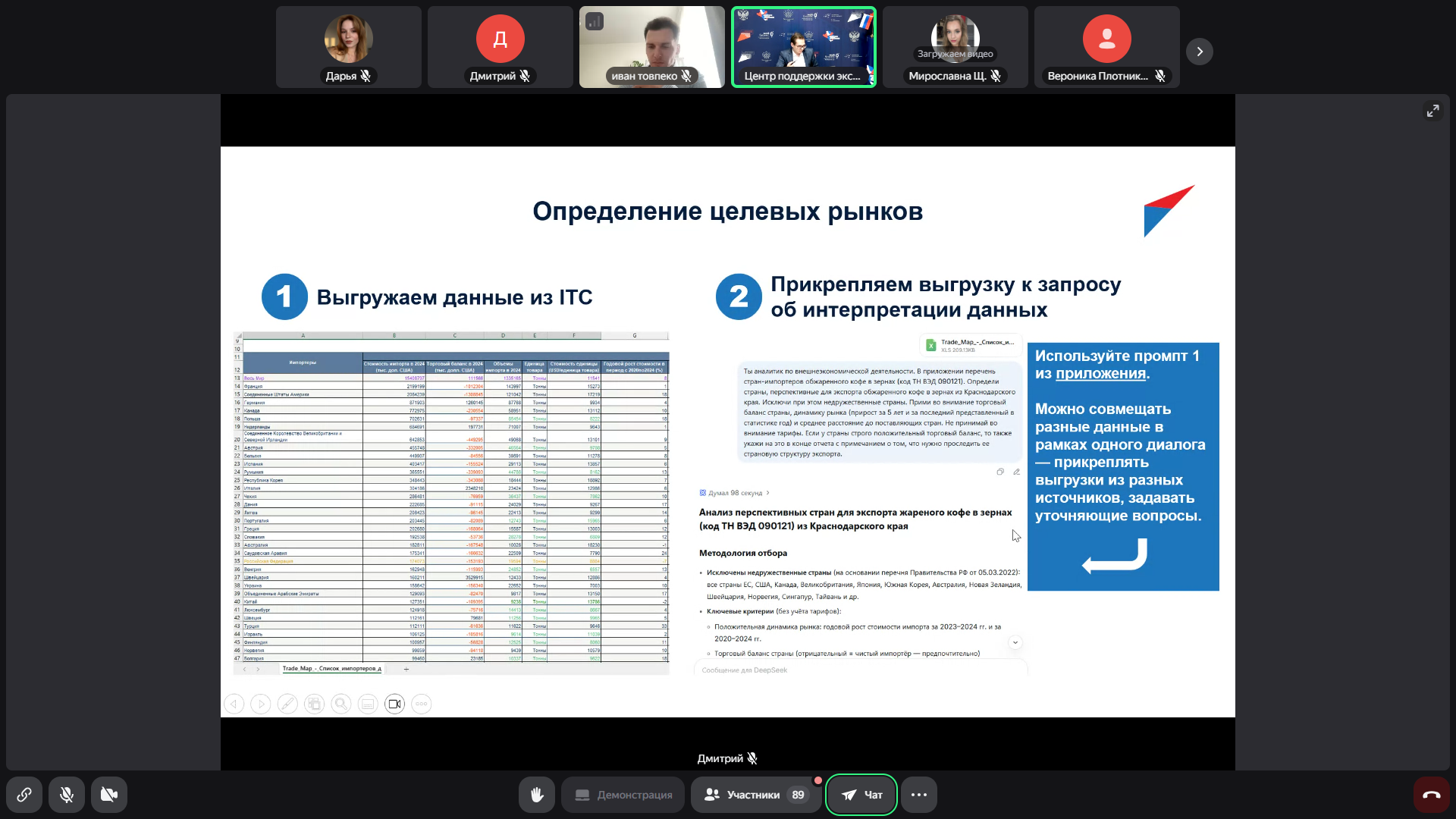The height and width of the screenshot is (819, 1456).
Task: Click the slide zoom magnifier icon
Action: click(x=341, y=704)
